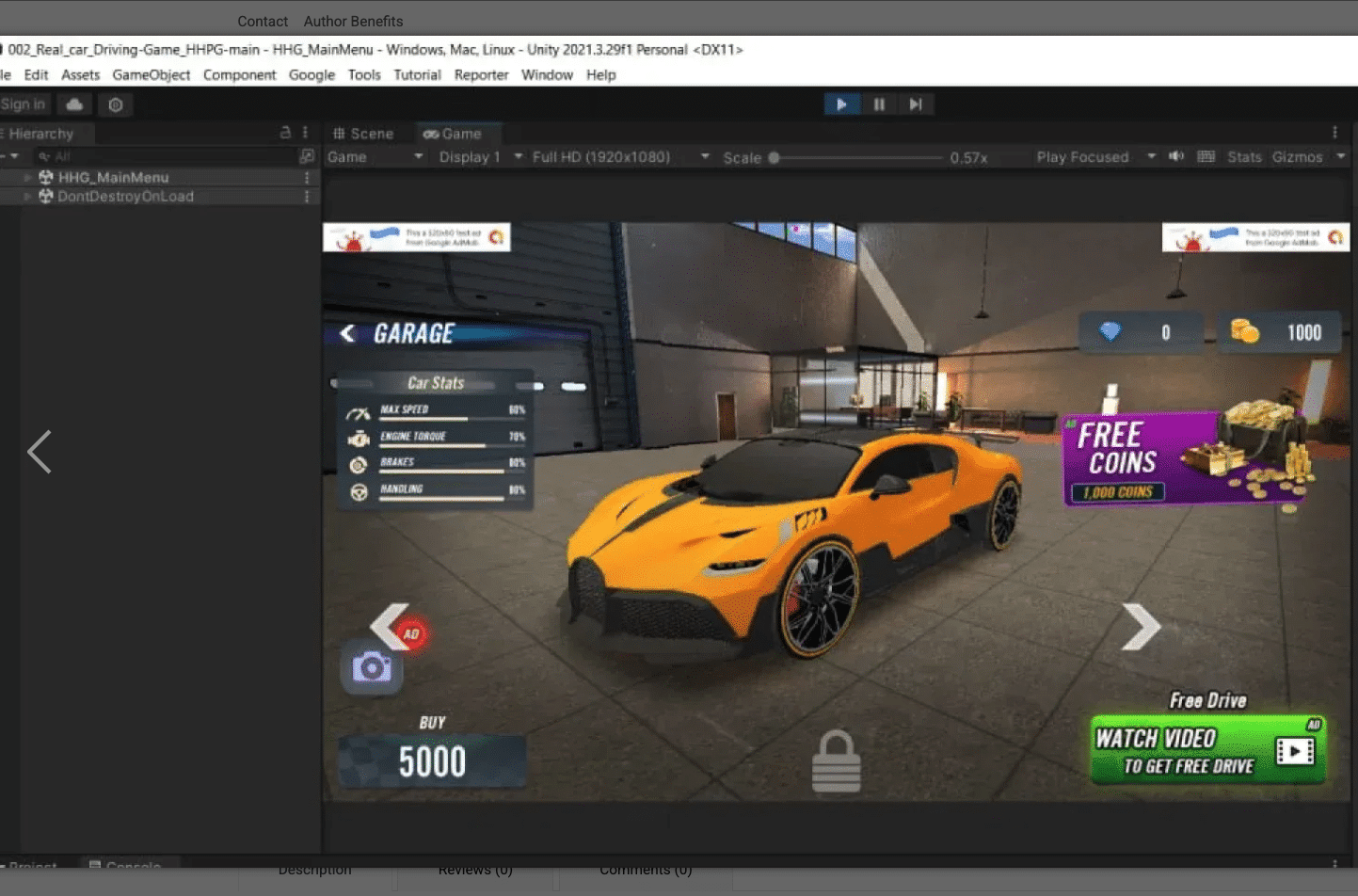Click the Game view Scale slider
The image size is (1358, 896).
(x=856, y=158)
